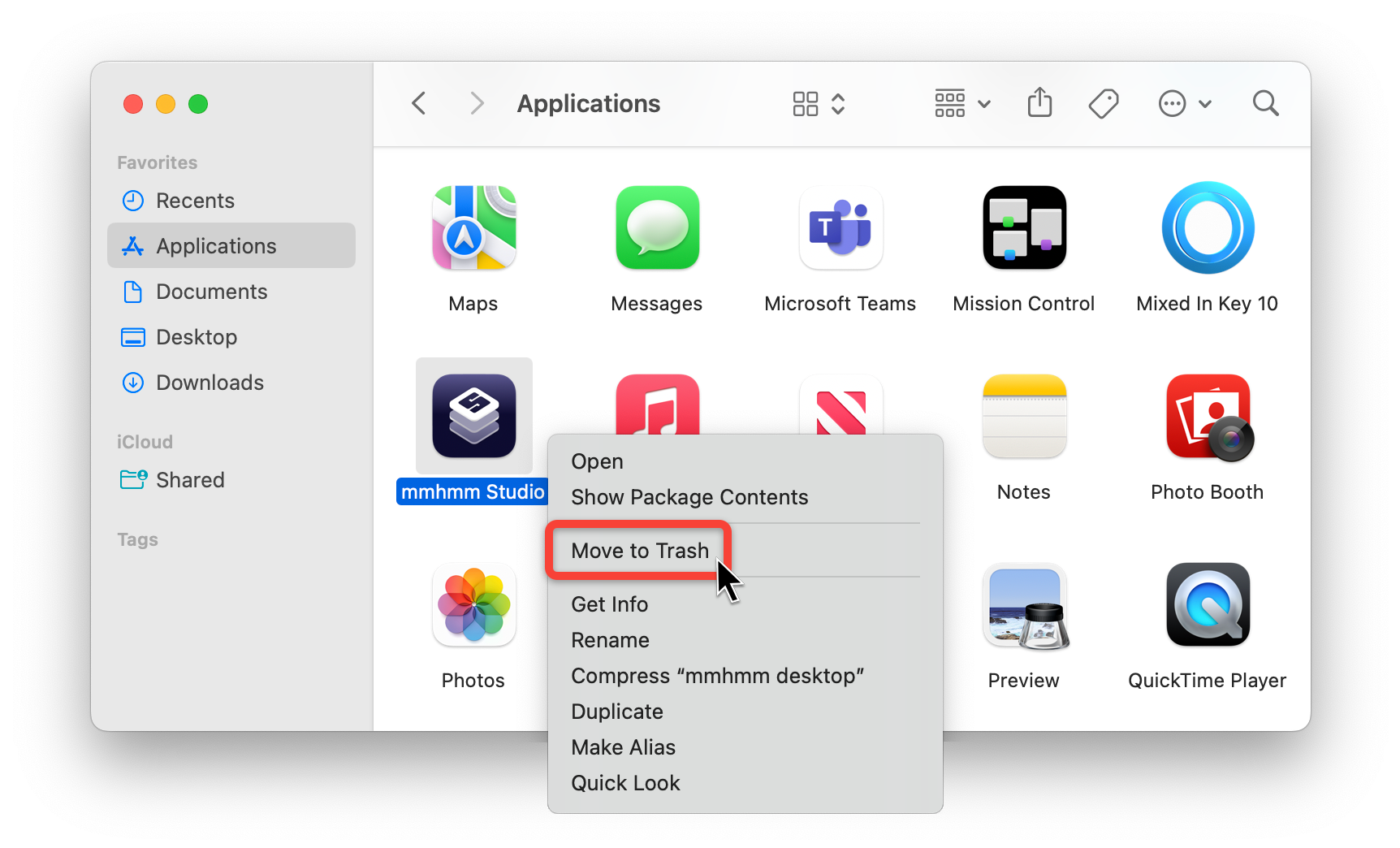Select the Microsoft Teams icon
The image size is (1400, 848).
840,228
